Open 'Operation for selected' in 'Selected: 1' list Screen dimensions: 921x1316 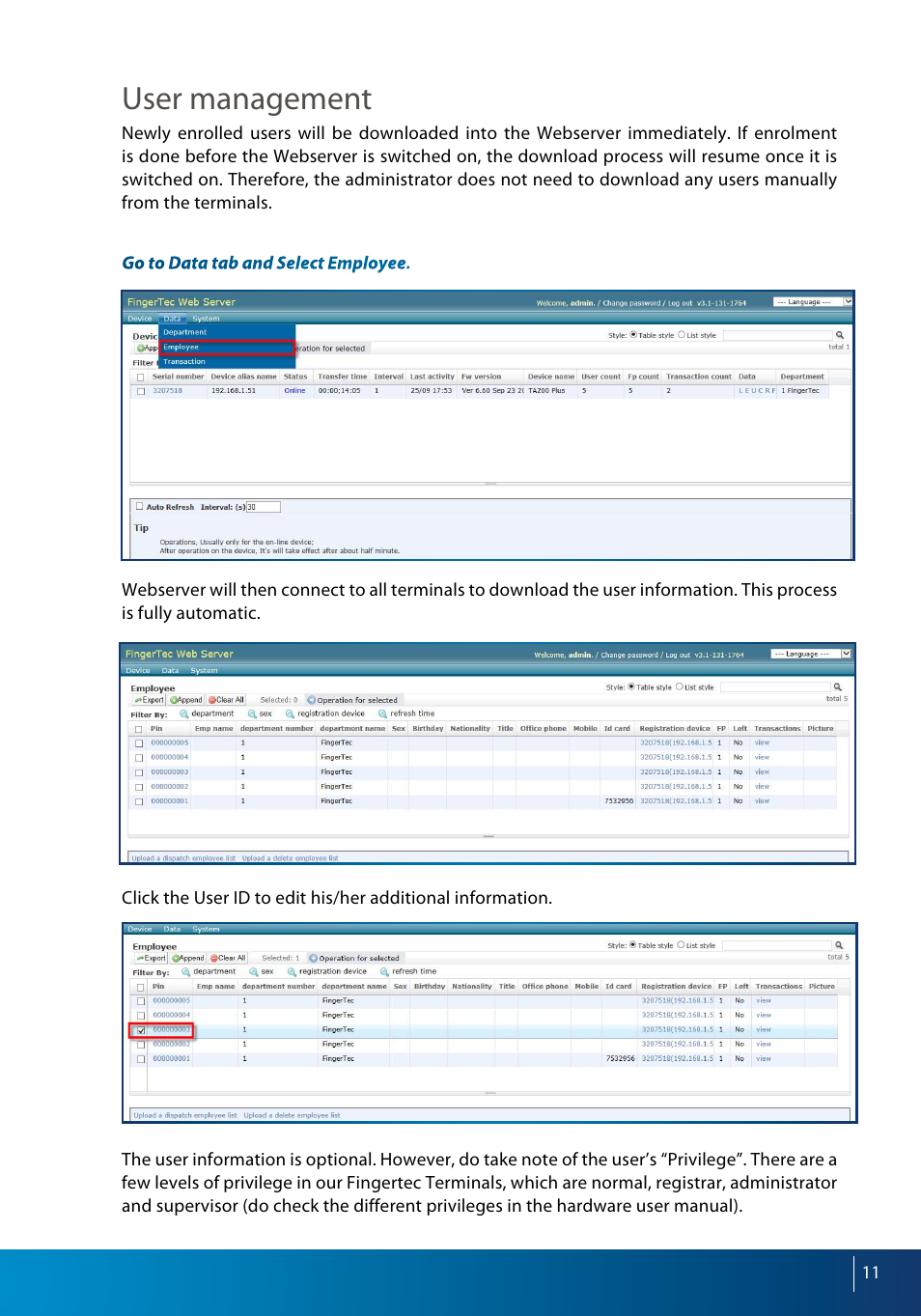coord(354,958)
